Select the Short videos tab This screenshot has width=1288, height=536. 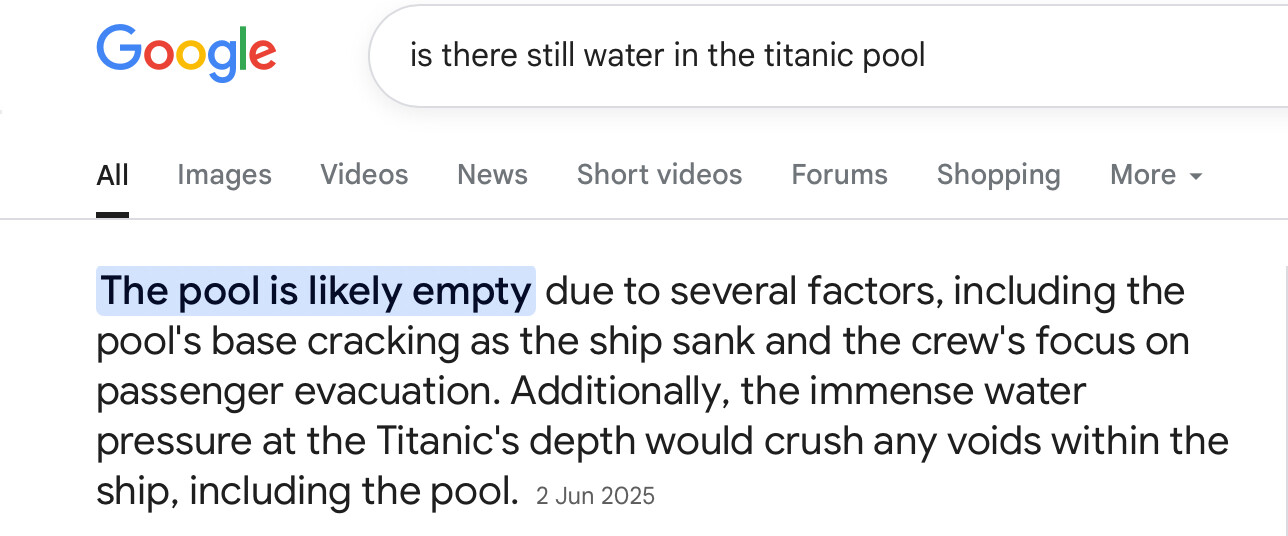(659, 174)
